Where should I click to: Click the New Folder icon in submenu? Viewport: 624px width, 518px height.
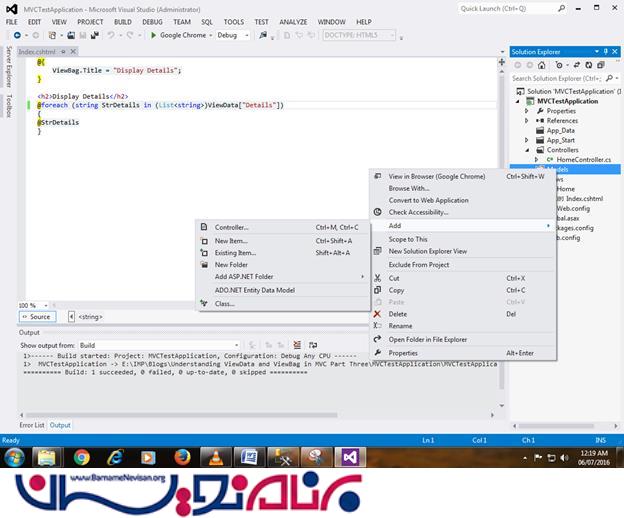(x=204, y=265)
